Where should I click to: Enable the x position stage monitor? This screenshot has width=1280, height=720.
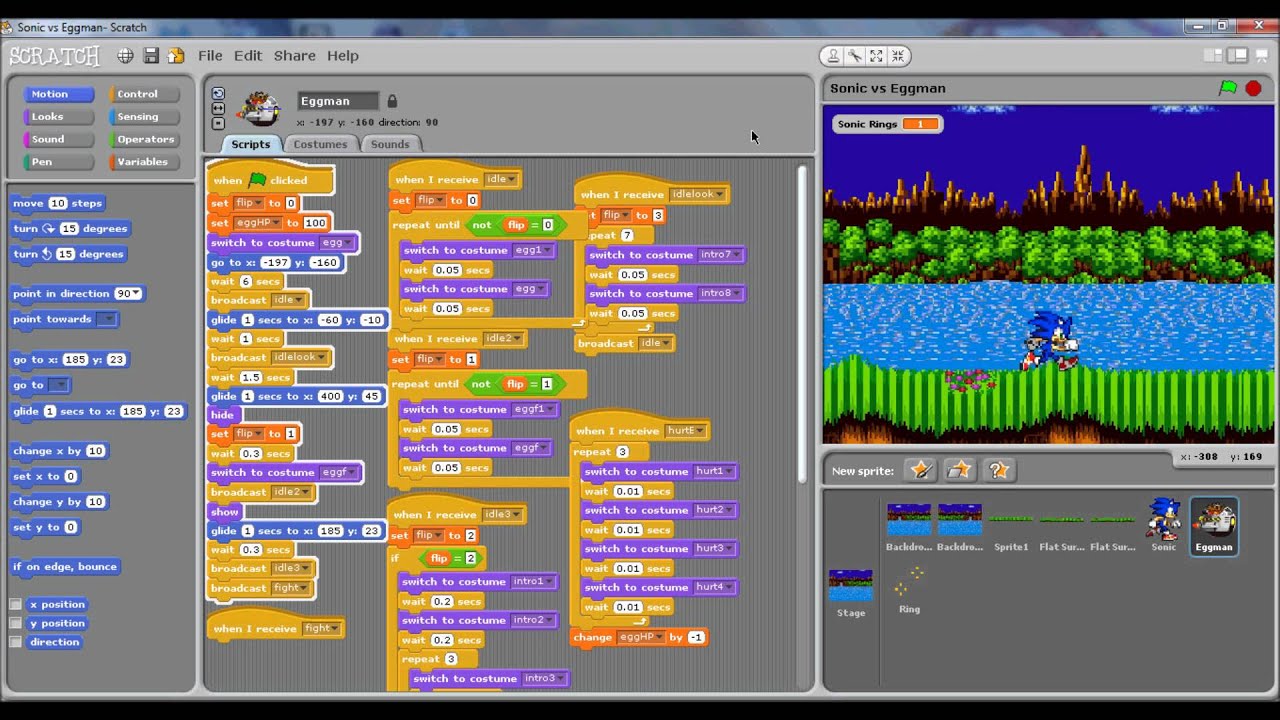(15, 604)
